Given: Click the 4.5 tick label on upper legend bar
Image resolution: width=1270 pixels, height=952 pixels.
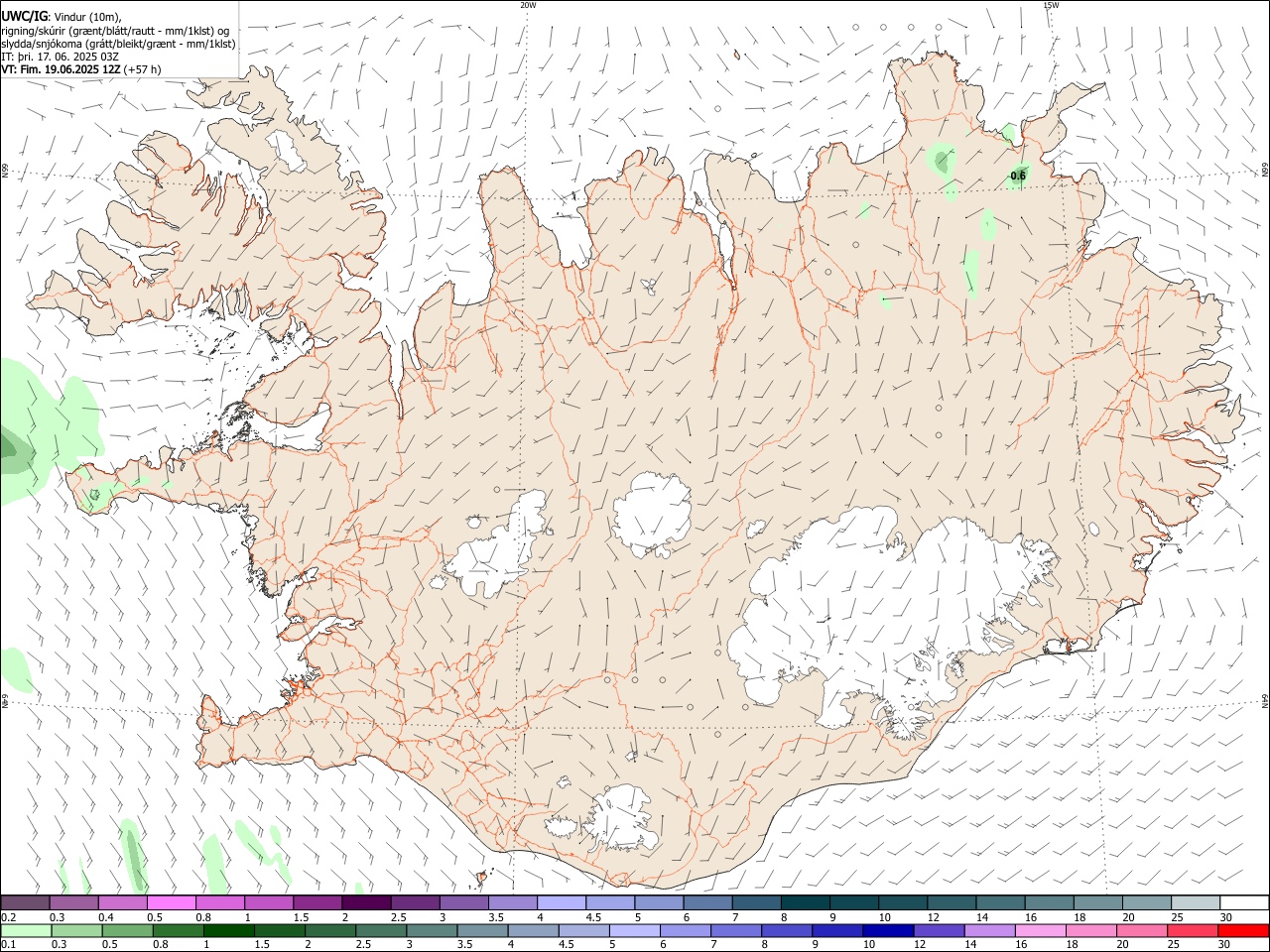Looking at the screenshot, I should [593, 917].
